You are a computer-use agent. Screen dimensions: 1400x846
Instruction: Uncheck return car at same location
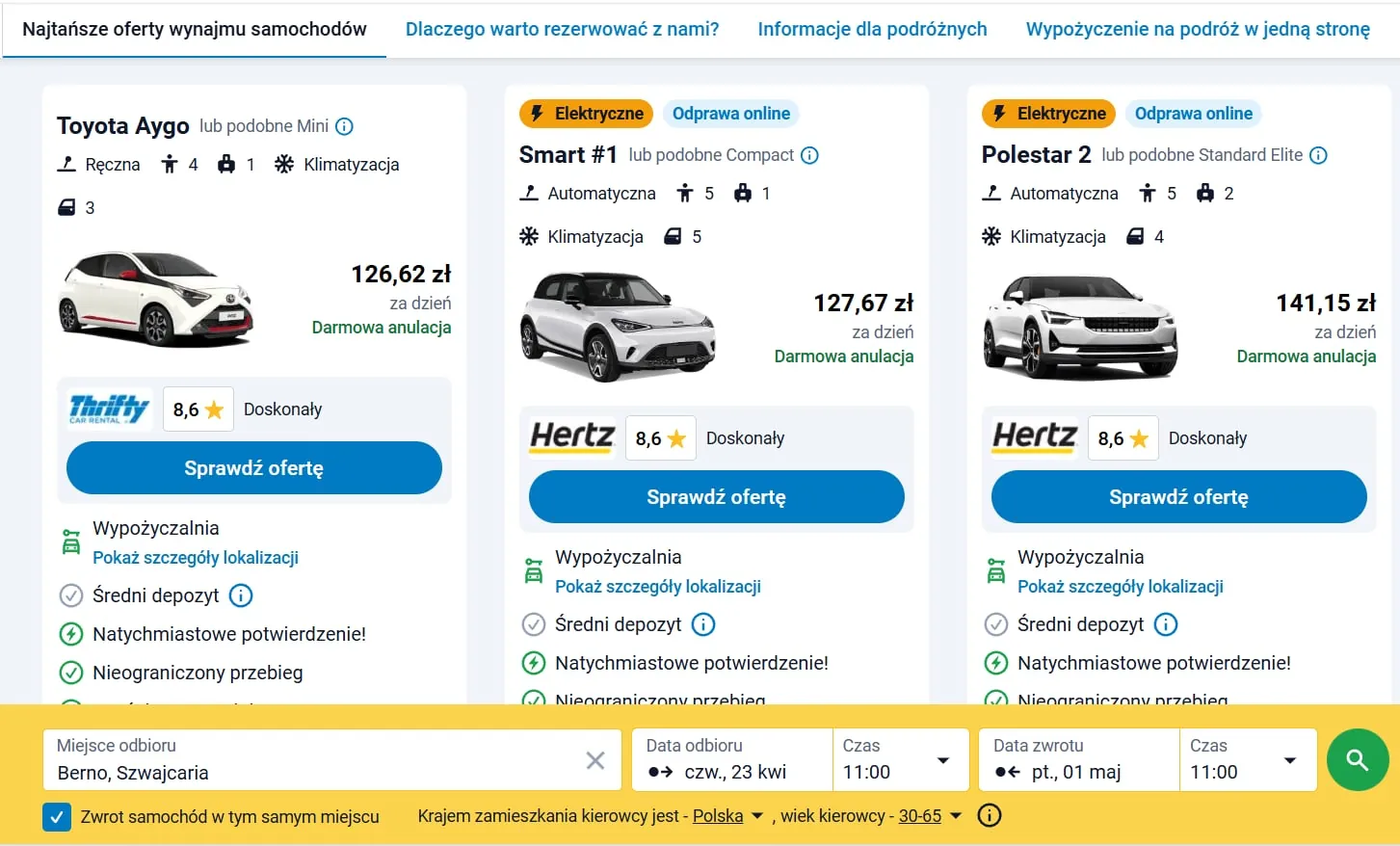click(57, 816)
